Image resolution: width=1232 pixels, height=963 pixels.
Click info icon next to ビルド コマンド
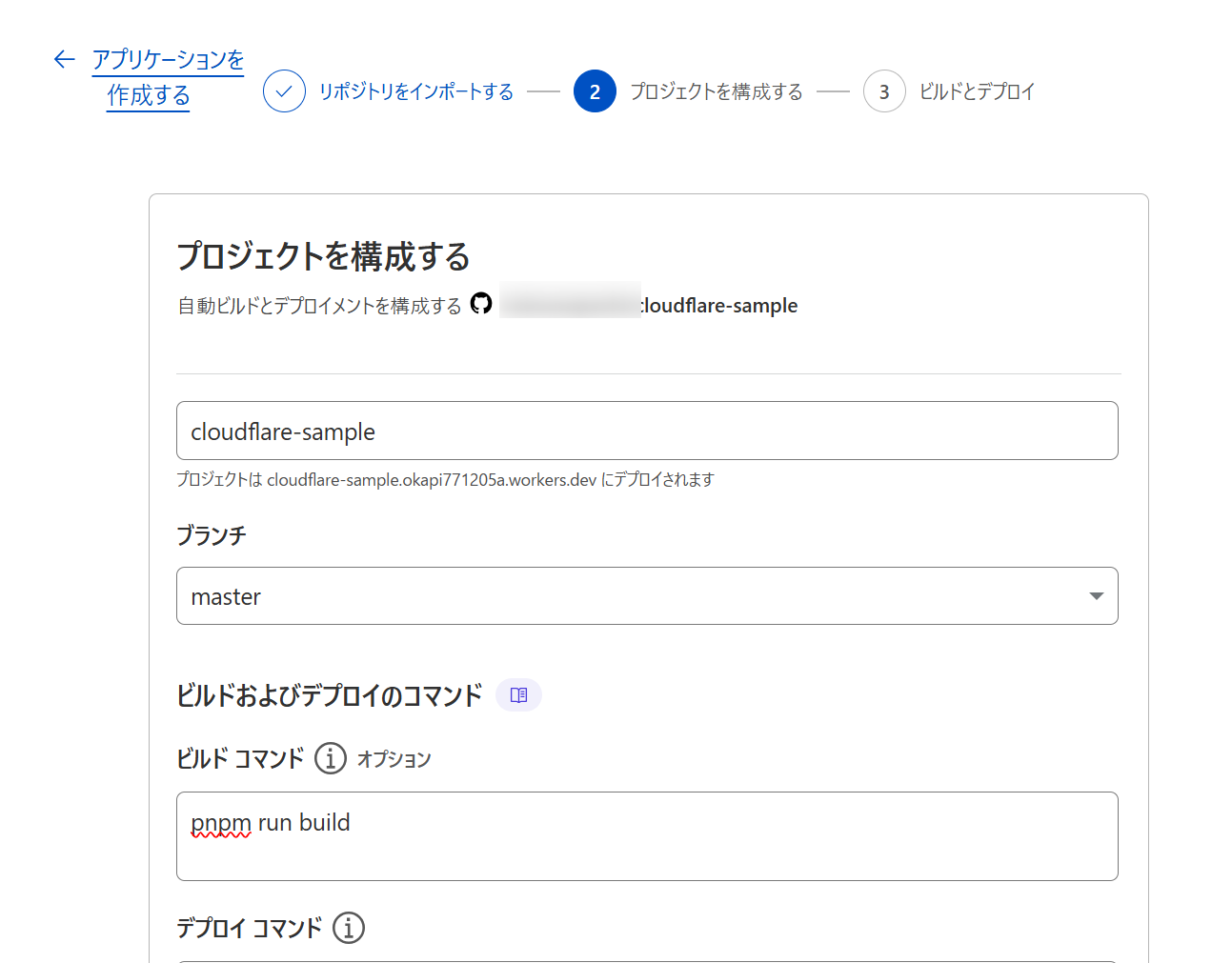point(331,758)
